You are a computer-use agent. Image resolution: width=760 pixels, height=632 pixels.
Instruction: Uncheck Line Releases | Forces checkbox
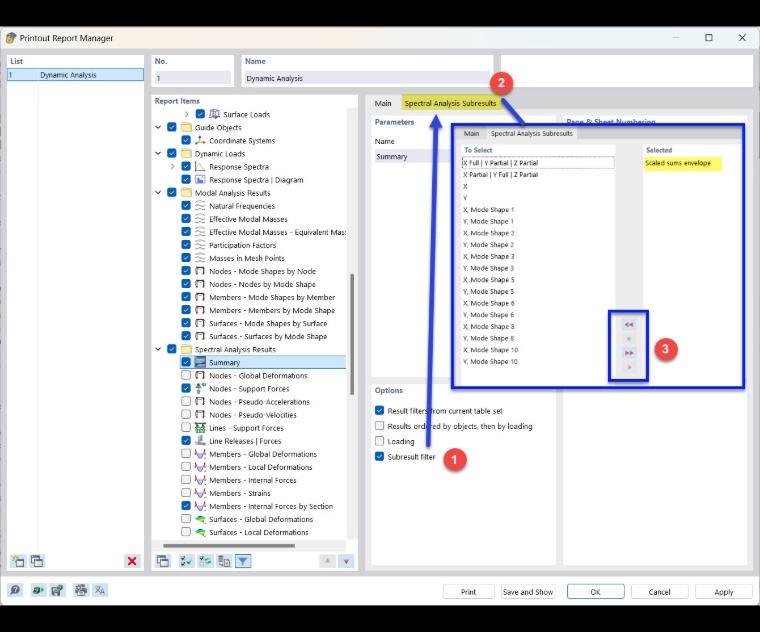186,441
